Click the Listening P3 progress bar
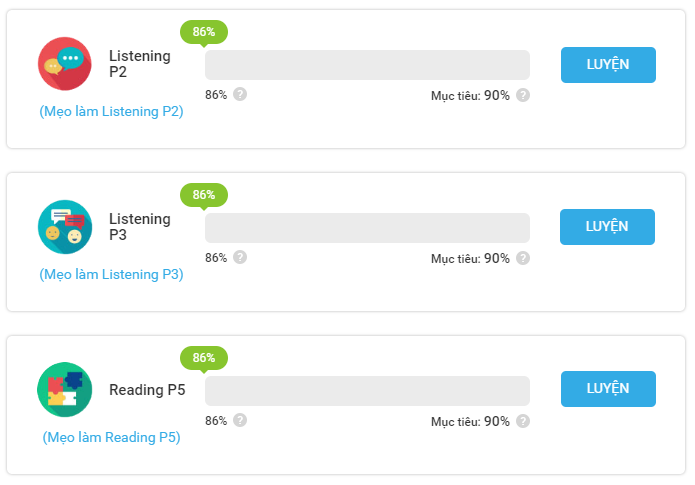The height and width of the screenshot is (485, 695). point(367,228)
